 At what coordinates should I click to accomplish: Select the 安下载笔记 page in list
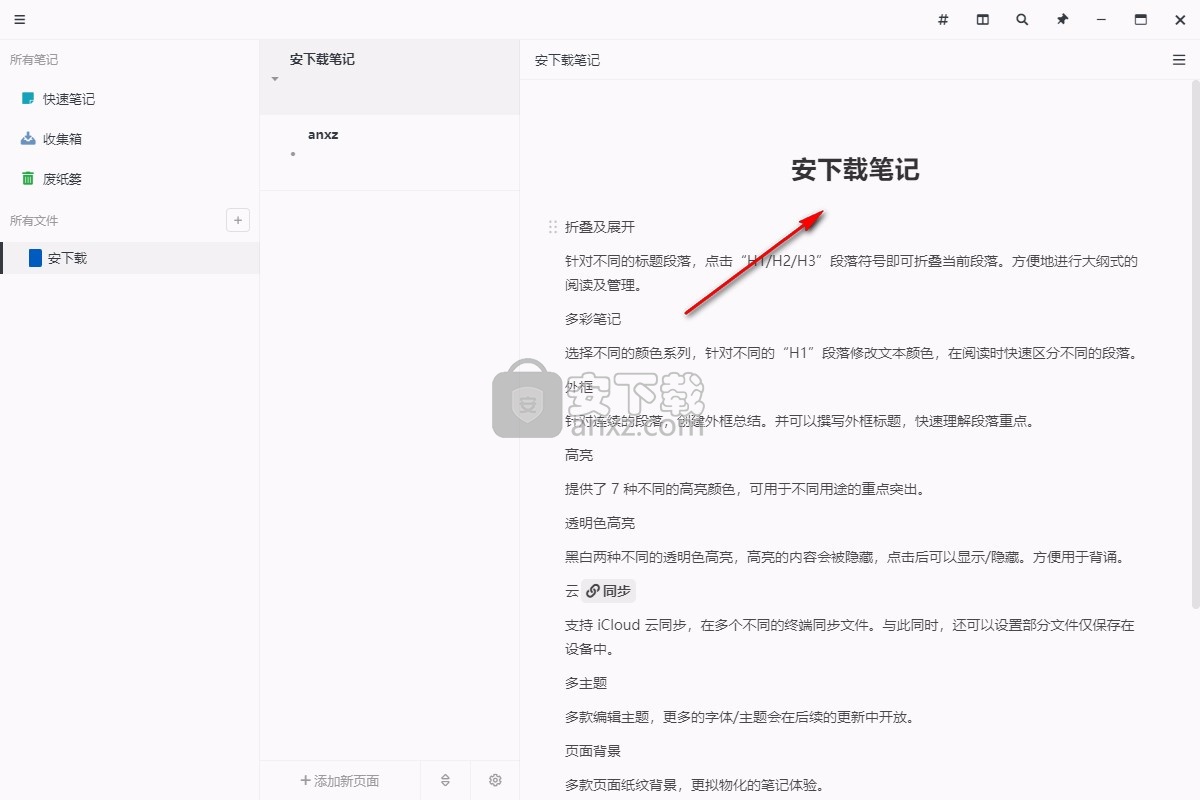tap(390, 77)
